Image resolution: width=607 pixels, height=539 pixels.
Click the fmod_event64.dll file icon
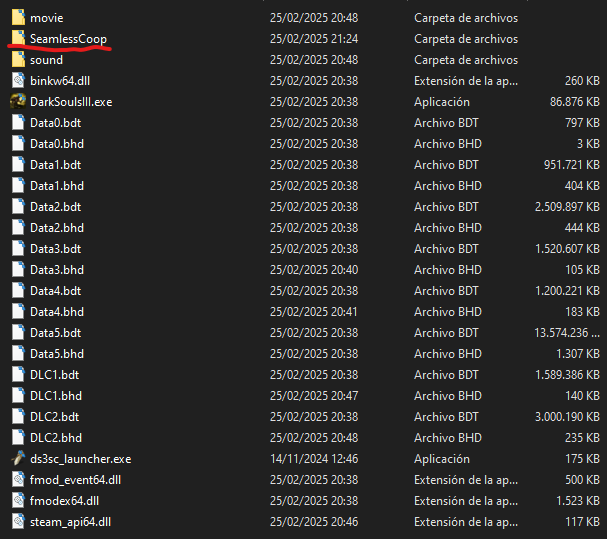18,480
